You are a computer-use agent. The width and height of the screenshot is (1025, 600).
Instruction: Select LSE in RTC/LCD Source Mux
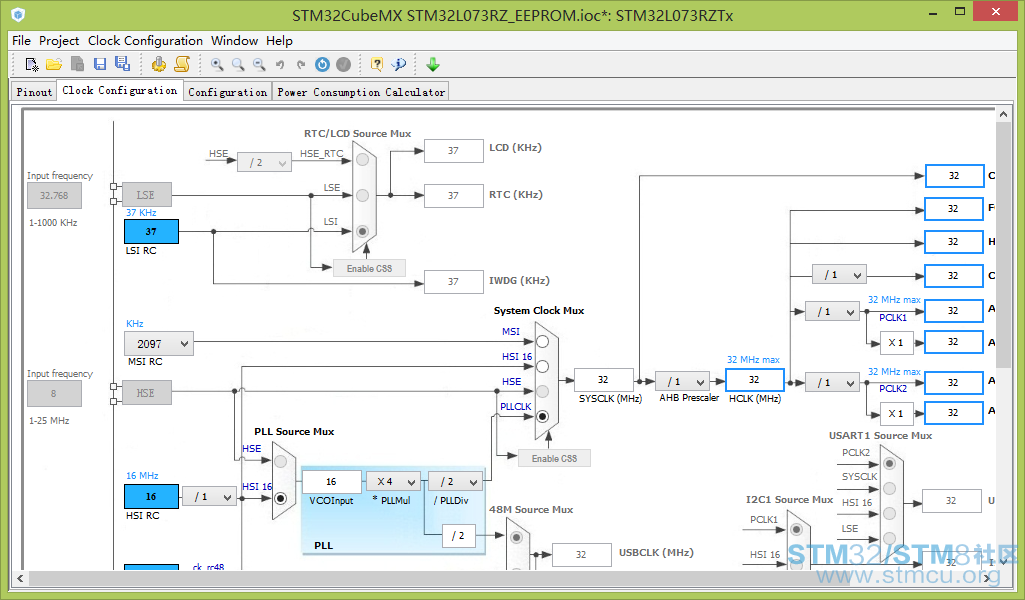pos(363,195)
